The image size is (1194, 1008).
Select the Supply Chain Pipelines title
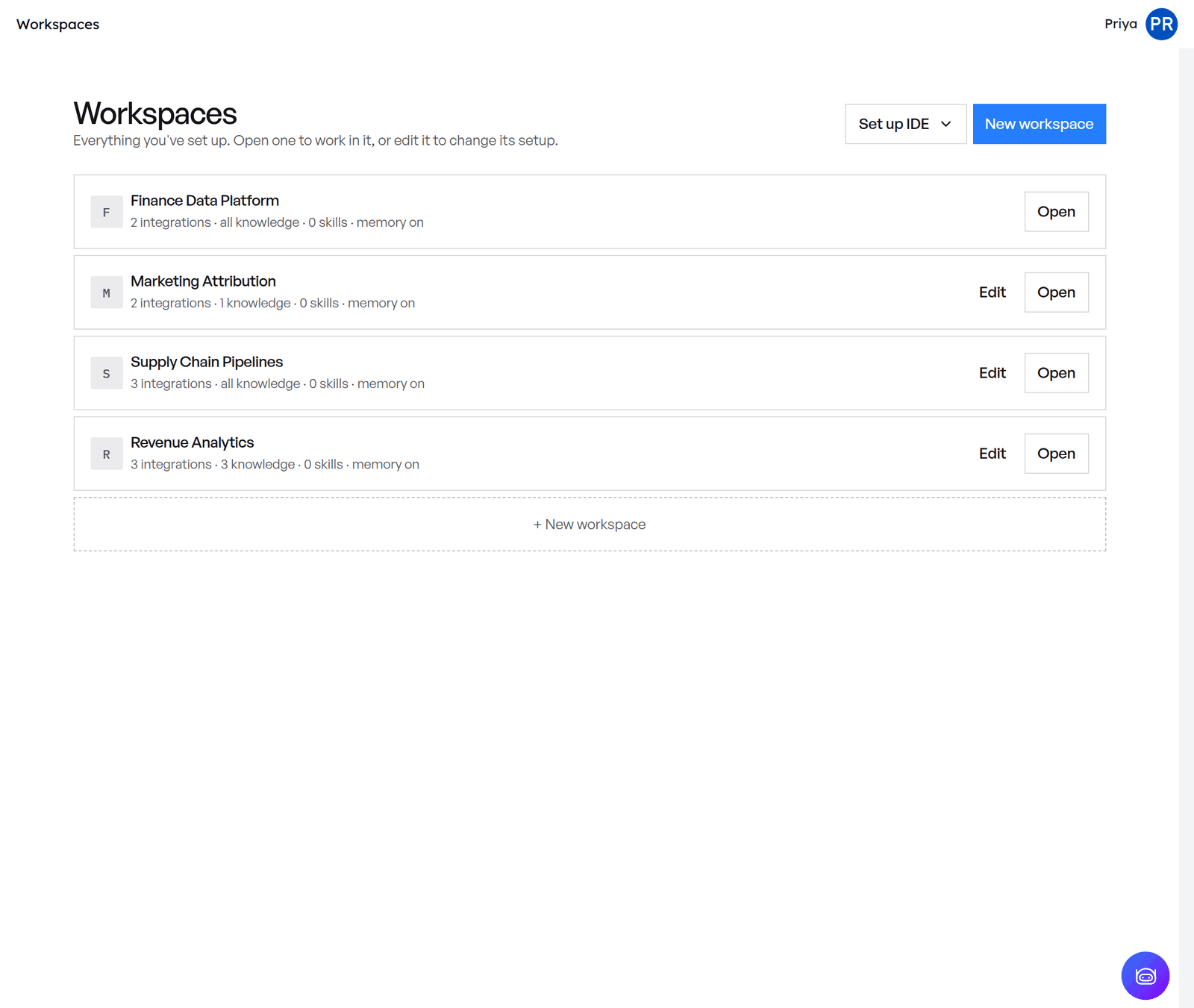coord(207,362)
